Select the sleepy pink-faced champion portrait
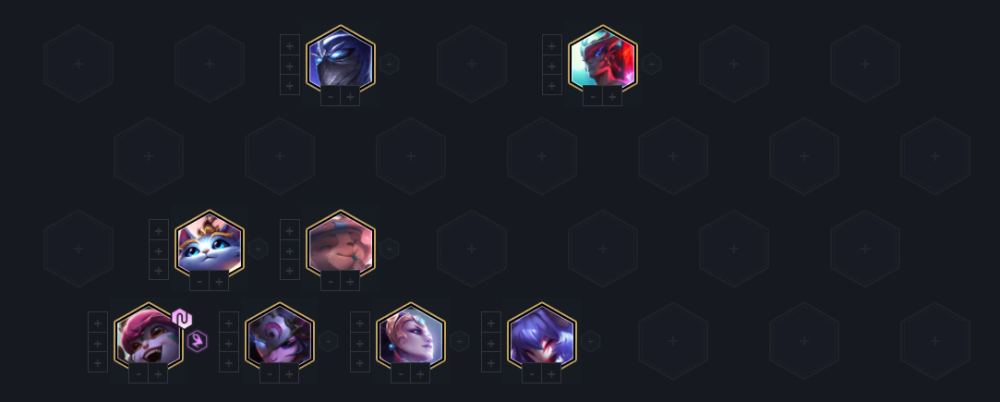The image size is (1000, 402). tap(341, 246)
